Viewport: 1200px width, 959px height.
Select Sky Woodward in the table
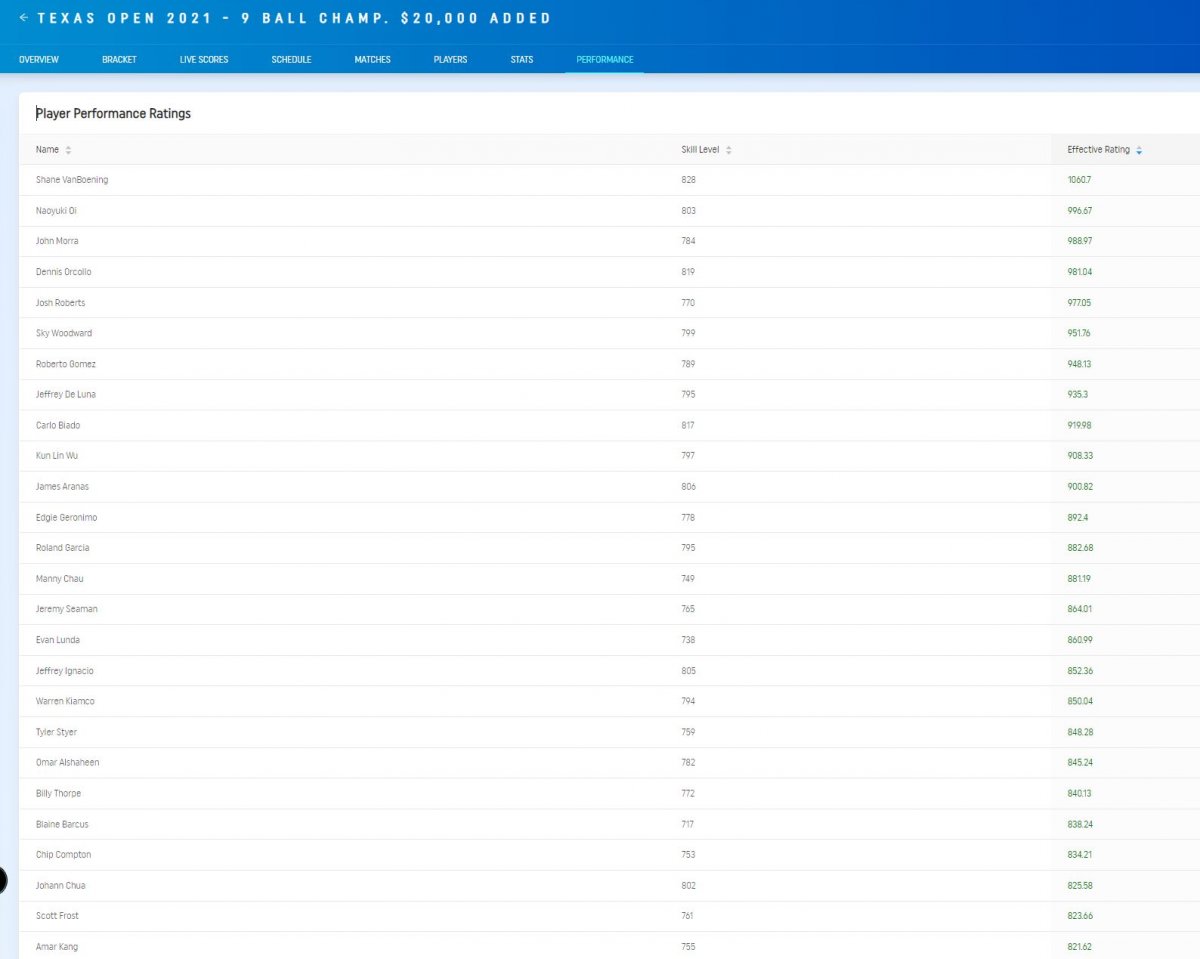64,333
